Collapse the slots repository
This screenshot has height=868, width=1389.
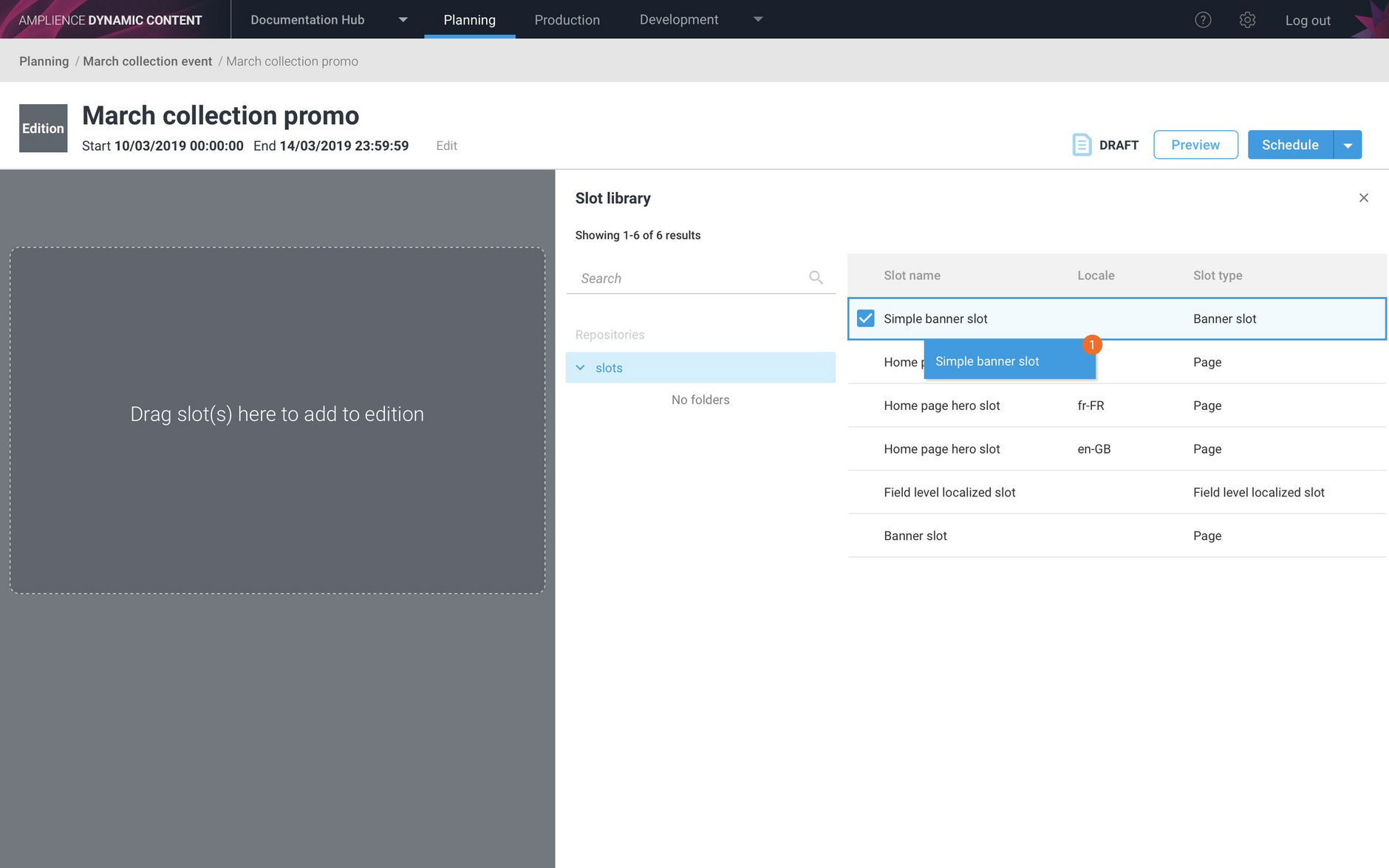581,367
